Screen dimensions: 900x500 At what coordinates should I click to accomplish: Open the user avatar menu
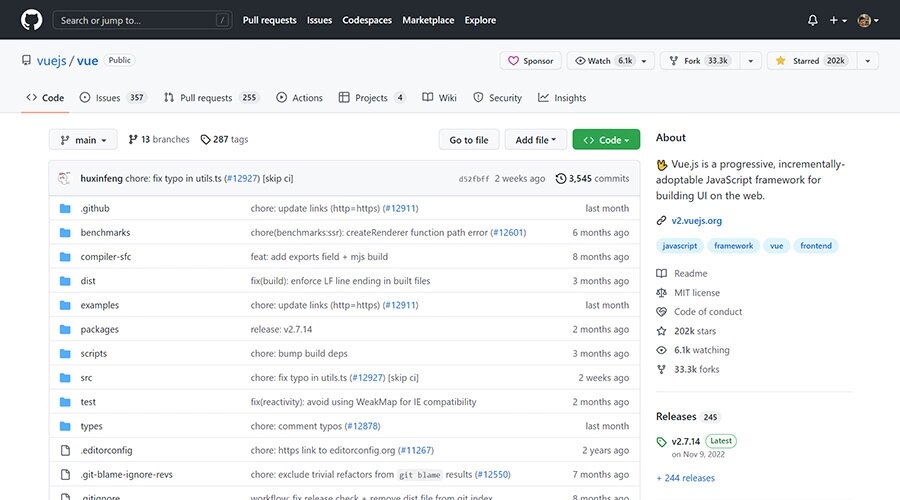tap(868, 20)
